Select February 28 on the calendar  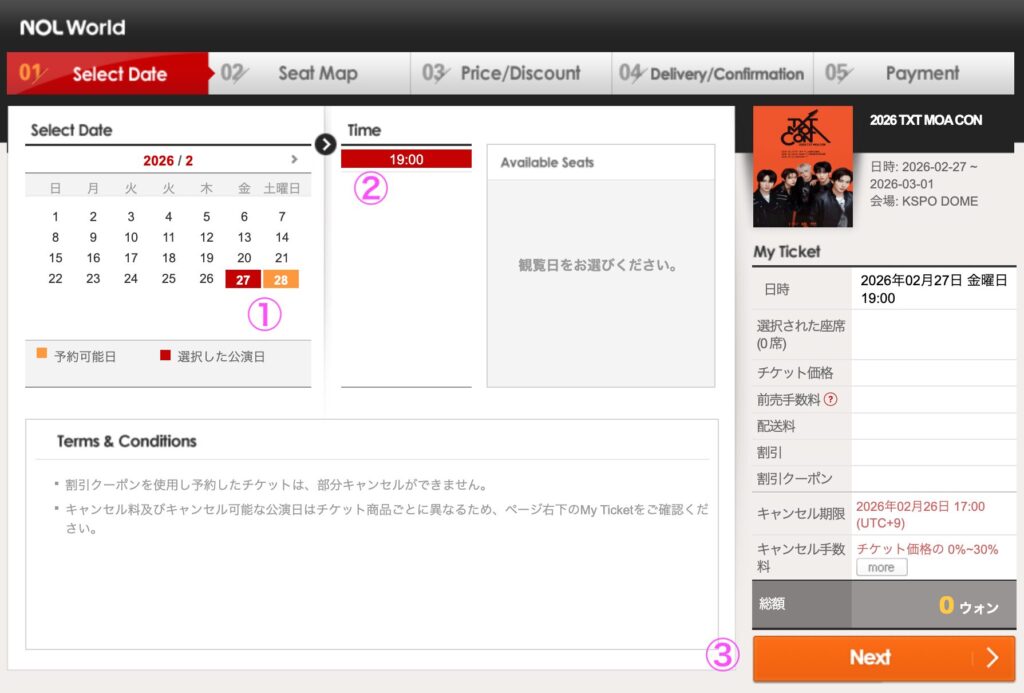coord(281,279)
